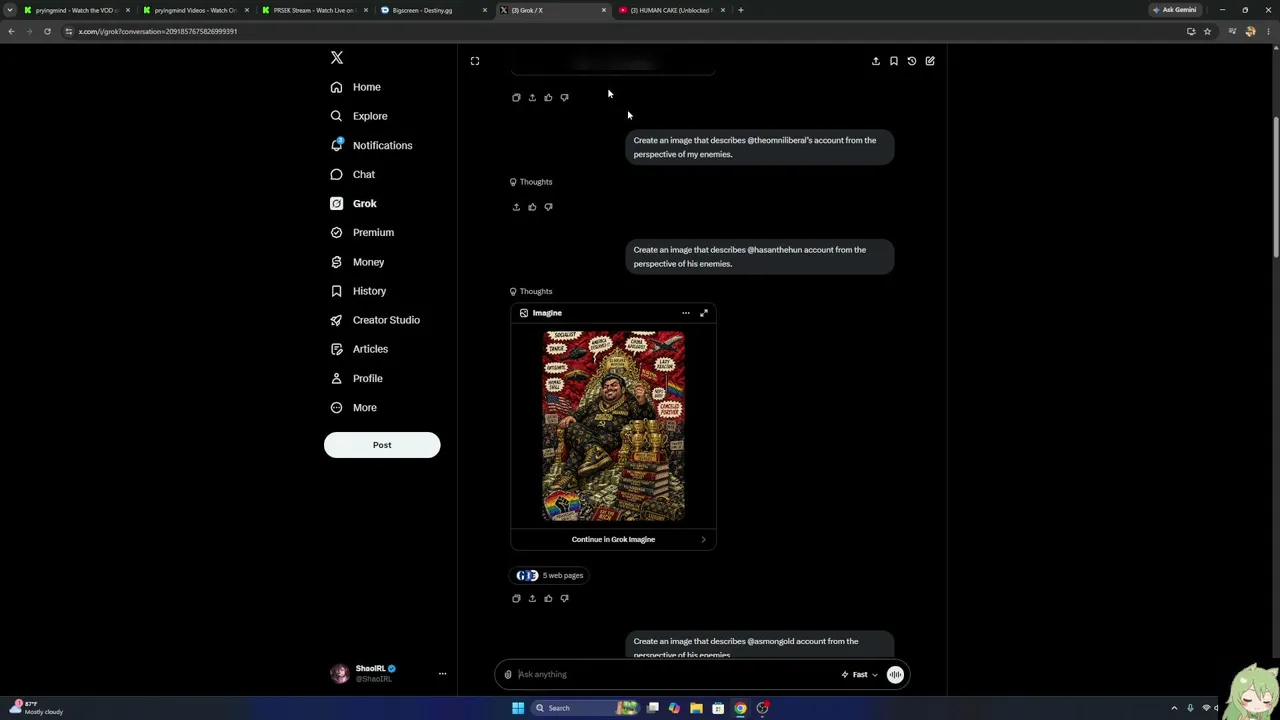Click the white Post button
Screen dimensions: 1280x720
point(382,445)
